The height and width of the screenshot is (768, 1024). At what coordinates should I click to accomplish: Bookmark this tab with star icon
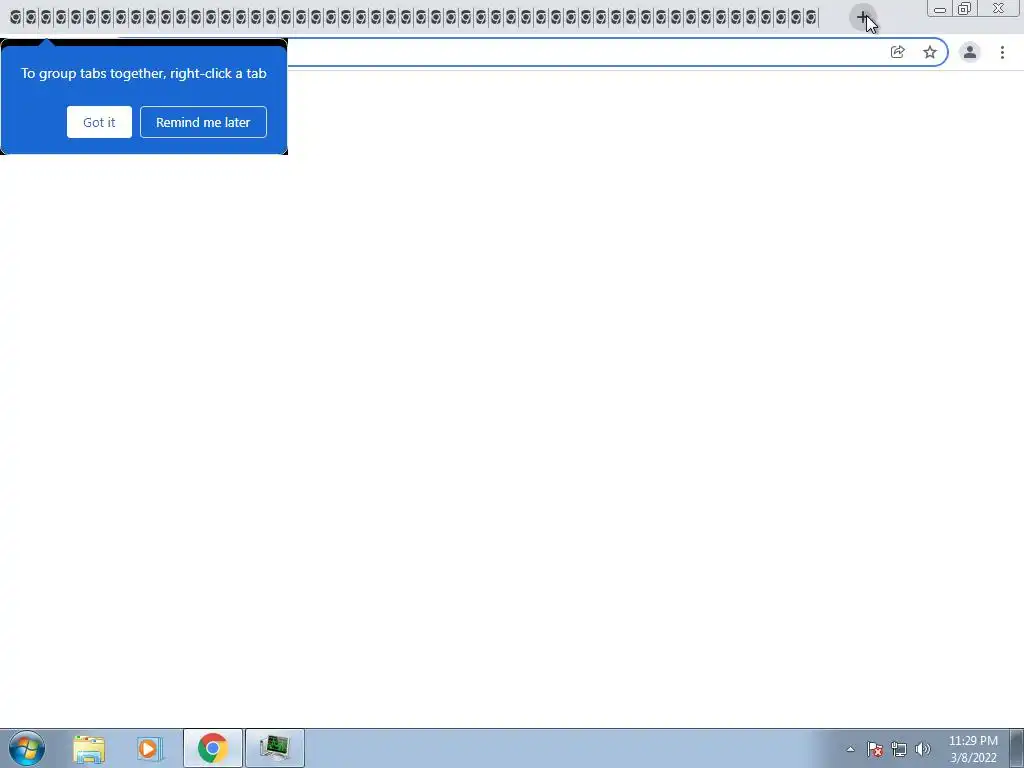pyautogui.click(x=930, y=52)
